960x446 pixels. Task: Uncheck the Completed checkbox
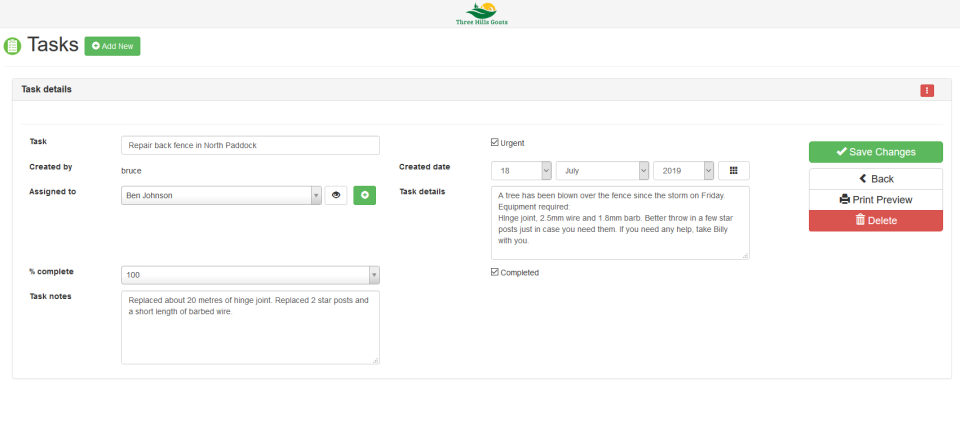pyautogui.click(x=495, y=272)
